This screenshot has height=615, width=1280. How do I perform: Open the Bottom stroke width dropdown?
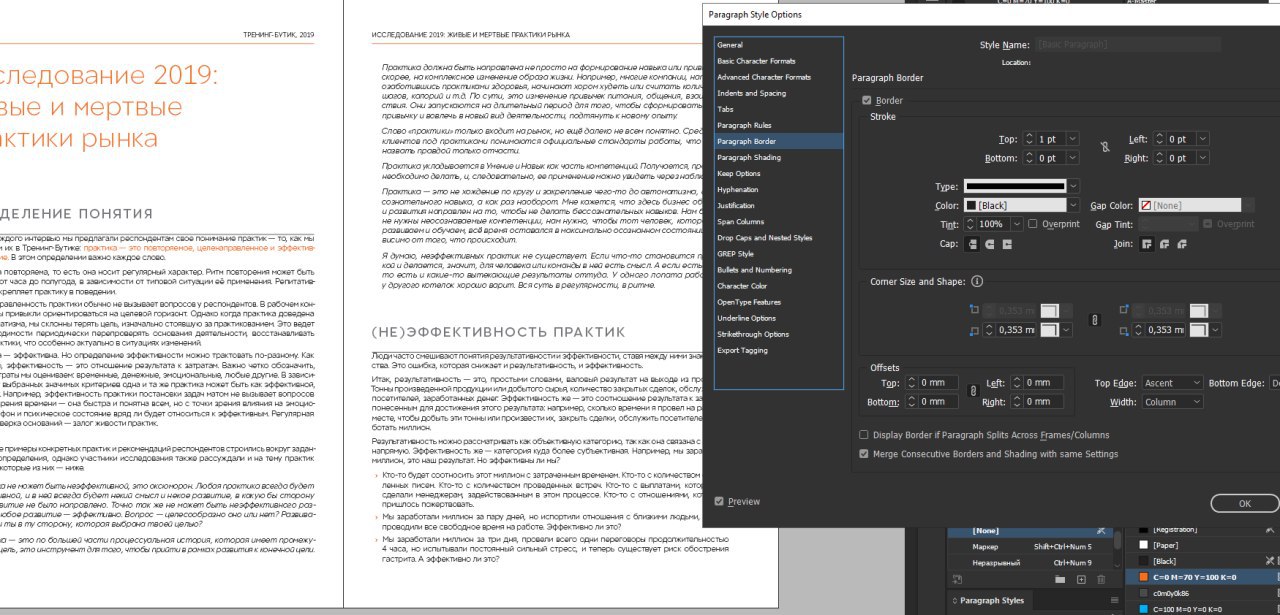[x=1075, y=158]
